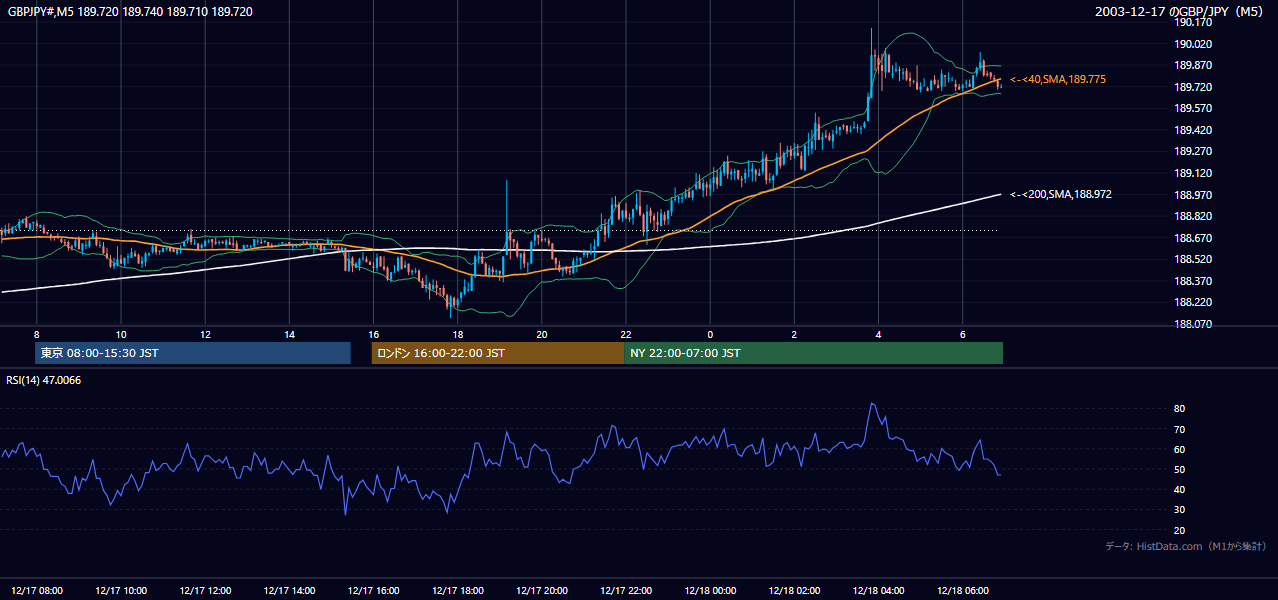Click price axis label 188.370
1278x600 pixels.
coord(1192,281)
